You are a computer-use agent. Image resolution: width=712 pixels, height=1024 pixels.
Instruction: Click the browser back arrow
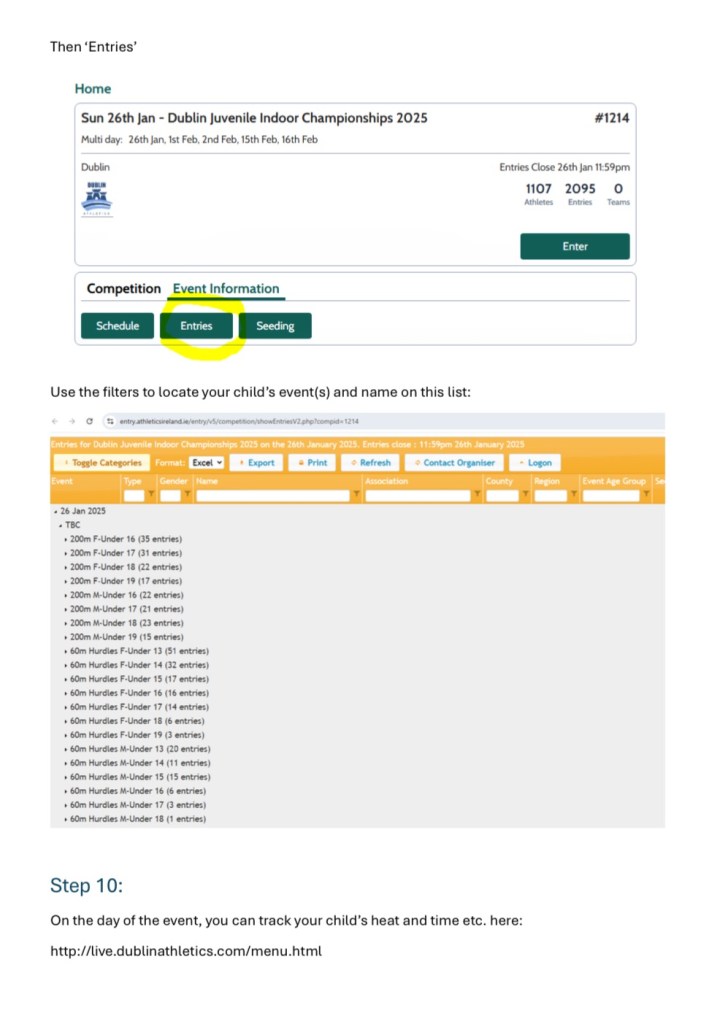[x=57, y=421]
